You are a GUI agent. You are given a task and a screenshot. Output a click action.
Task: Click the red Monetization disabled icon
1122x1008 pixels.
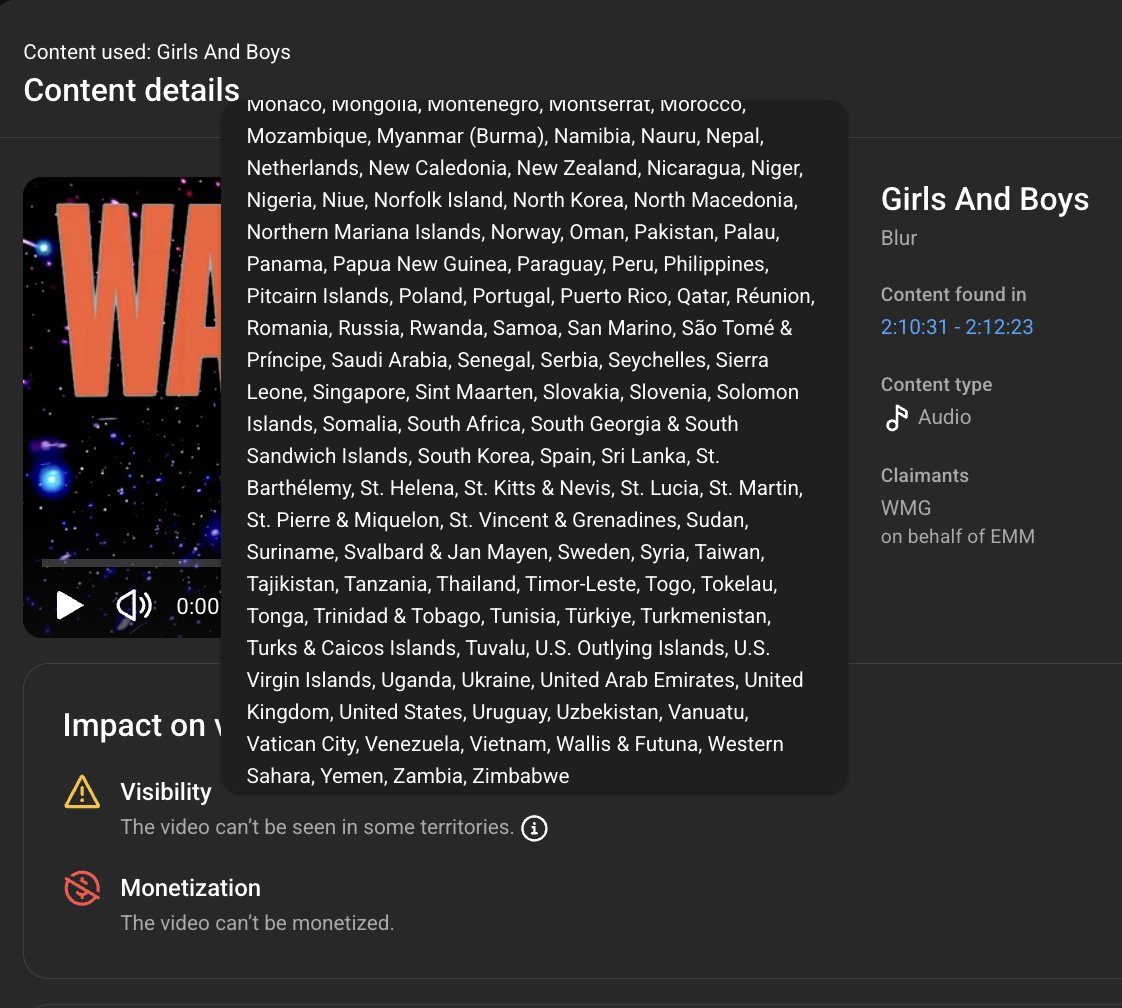coord(82,888)
